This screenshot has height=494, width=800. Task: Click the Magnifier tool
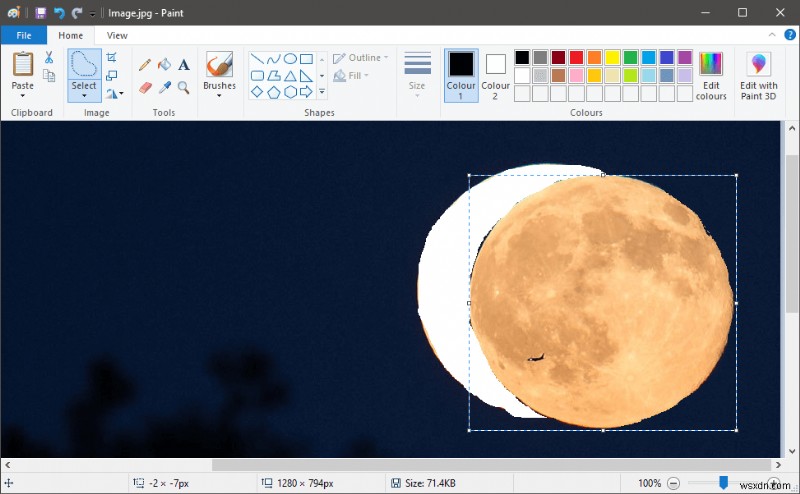tap(184, 88)
